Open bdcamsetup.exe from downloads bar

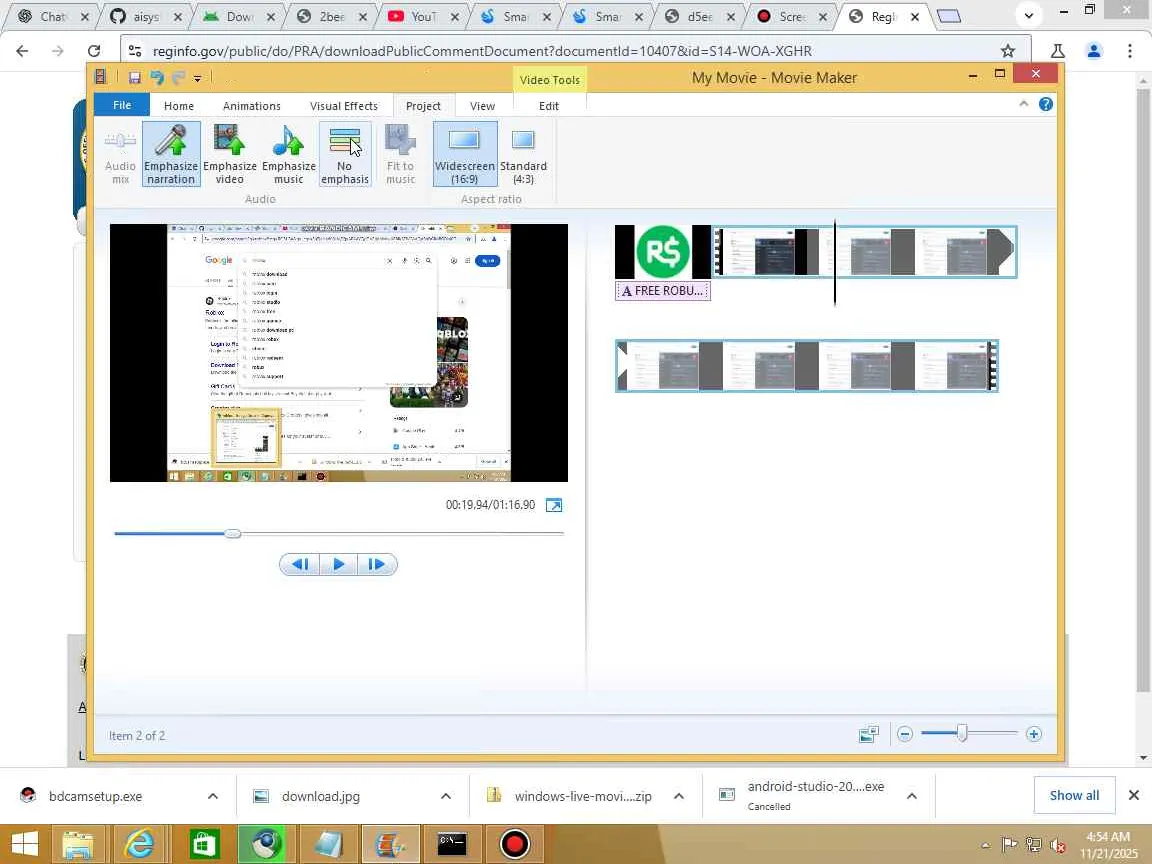tap(96, 796)
